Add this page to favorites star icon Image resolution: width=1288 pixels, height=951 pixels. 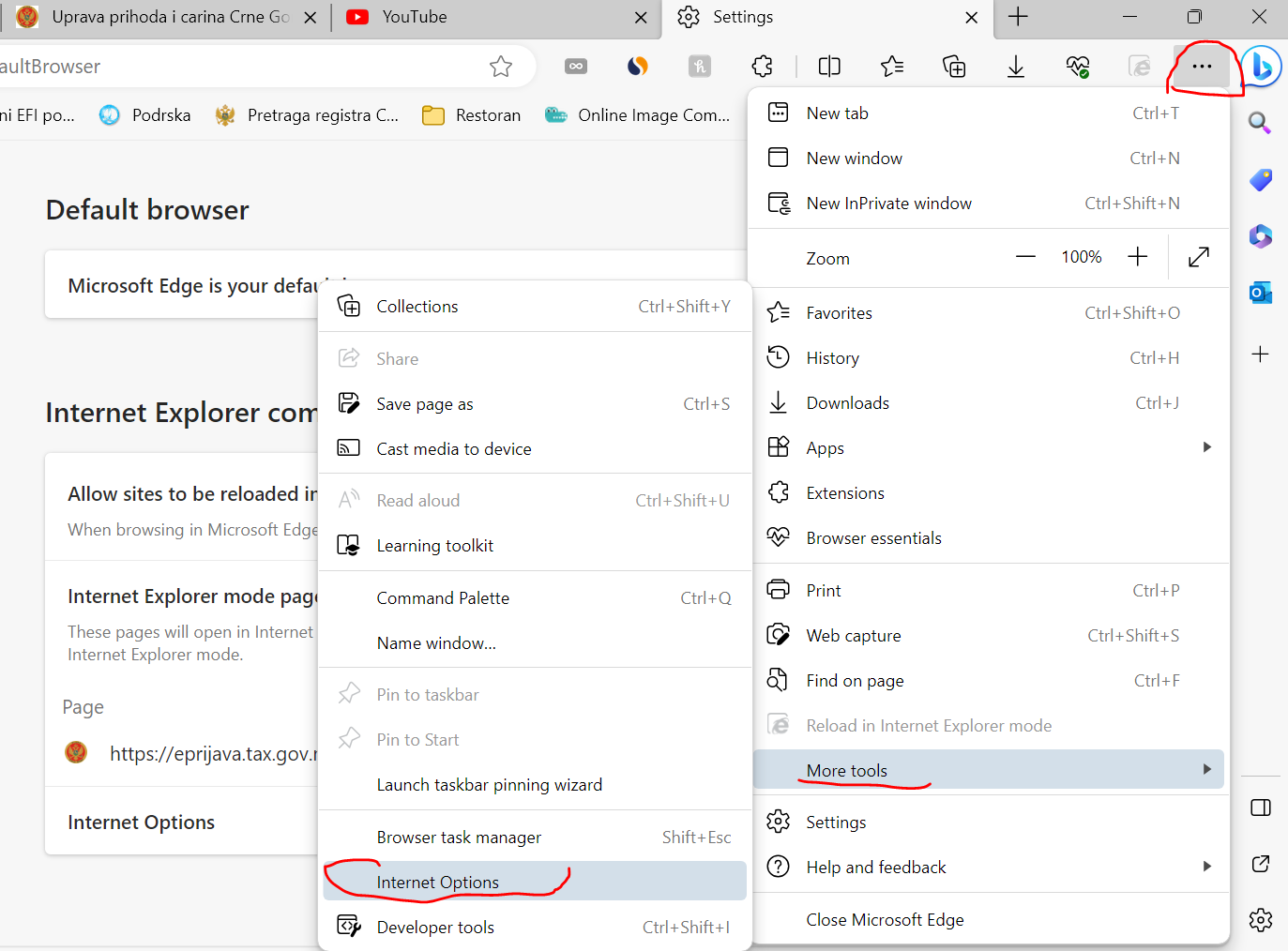click(501, 67)
